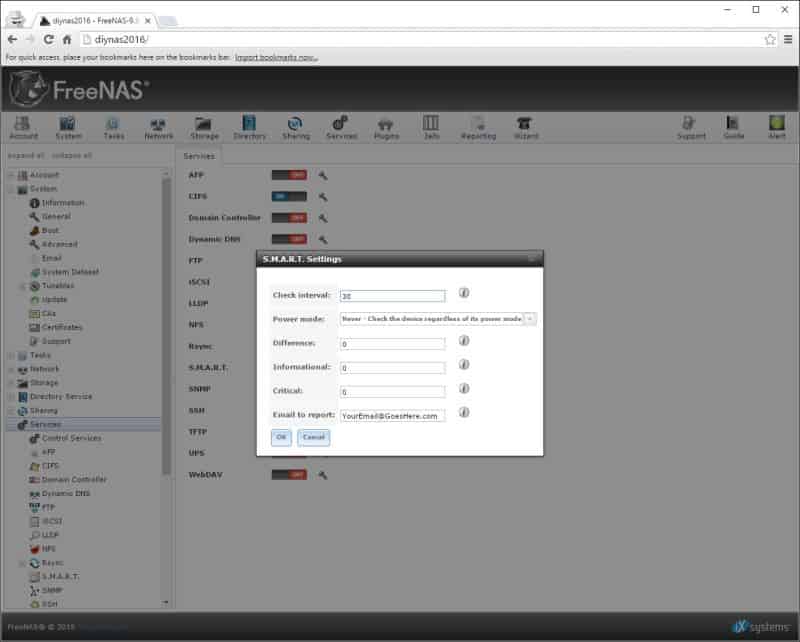Image resolution: width=800 pixels, height=642 pixels.
Task: Show info for Check interval field
Action: coord(464,292)
